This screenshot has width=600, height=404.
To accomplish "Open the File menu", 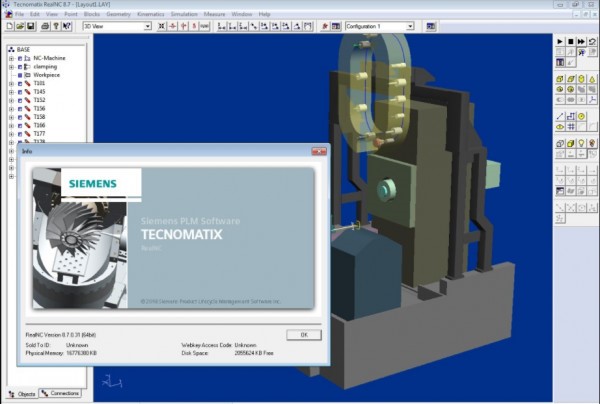I will [19, 14].
